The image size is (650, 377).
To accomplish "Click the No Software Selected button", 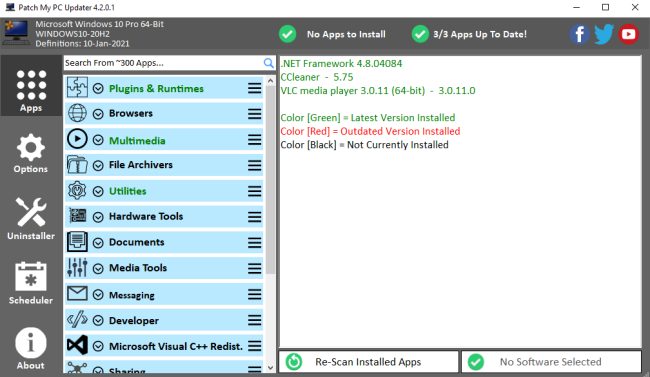I will [x=551, y=362].
